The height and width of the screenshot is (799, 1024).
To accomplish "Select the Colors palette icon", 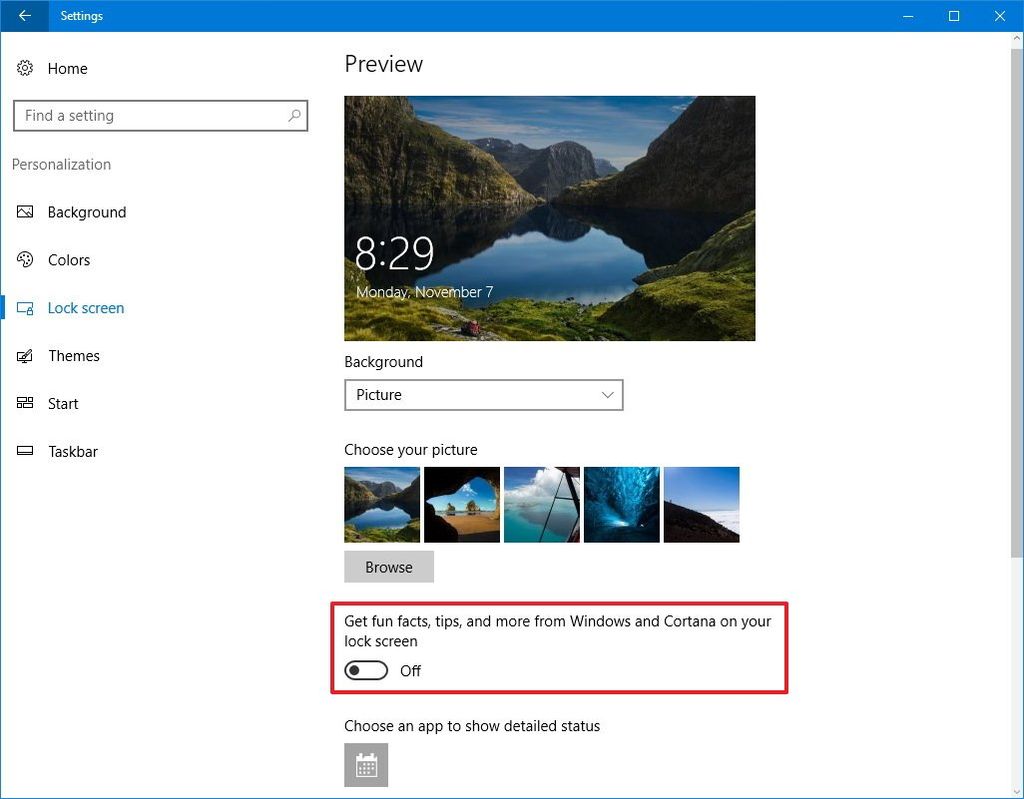I will tap(23, 260).
